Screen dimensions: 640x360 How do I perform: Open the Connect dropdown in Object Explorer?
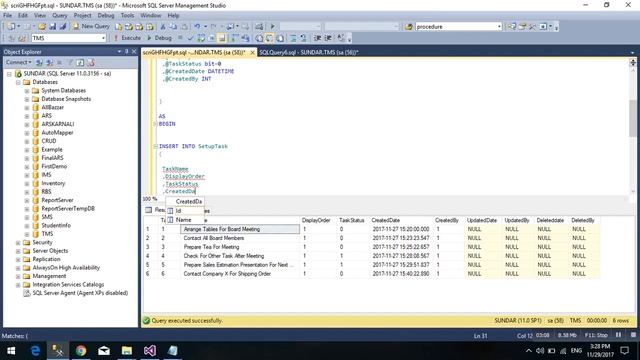point(18,62)
